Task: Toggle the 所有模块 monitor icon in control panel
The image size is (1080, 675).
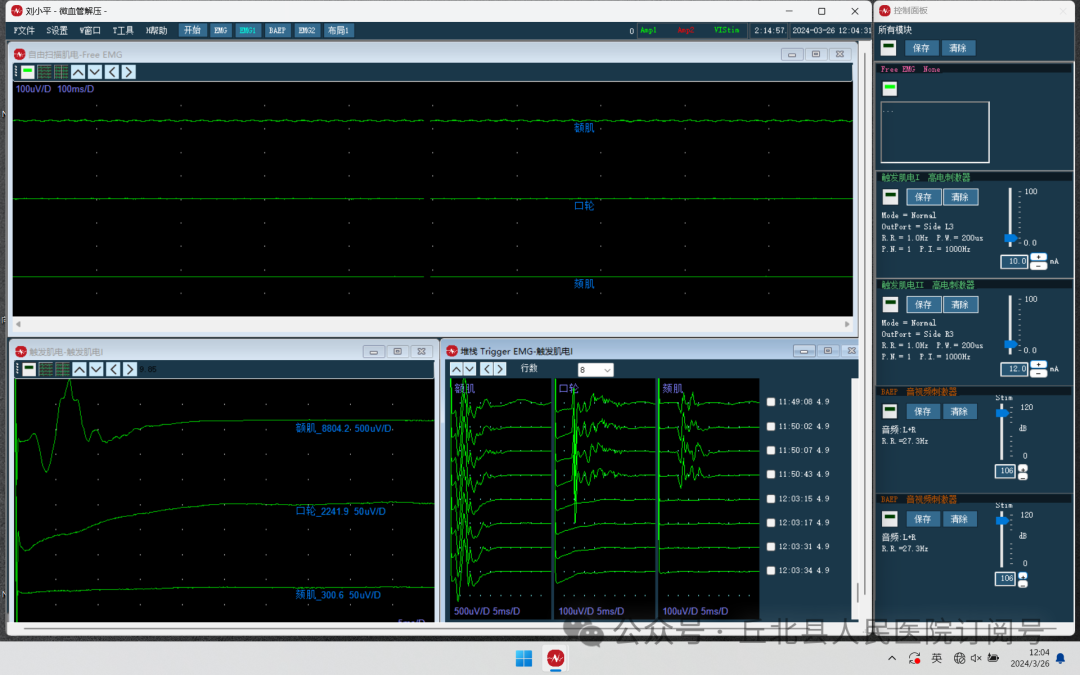Action: pos(889,48)
